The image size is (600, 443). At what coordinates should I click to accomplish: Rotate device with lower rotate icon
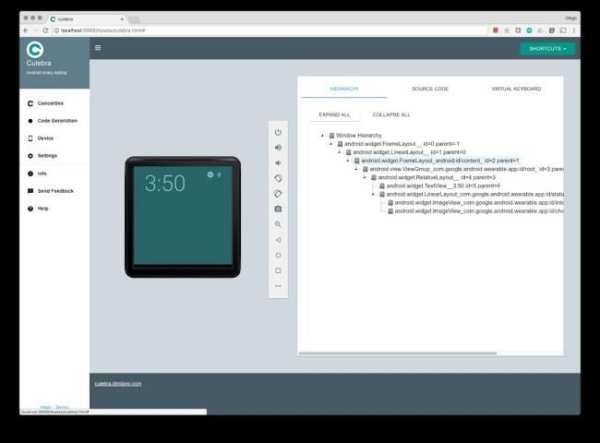(278, 194)
